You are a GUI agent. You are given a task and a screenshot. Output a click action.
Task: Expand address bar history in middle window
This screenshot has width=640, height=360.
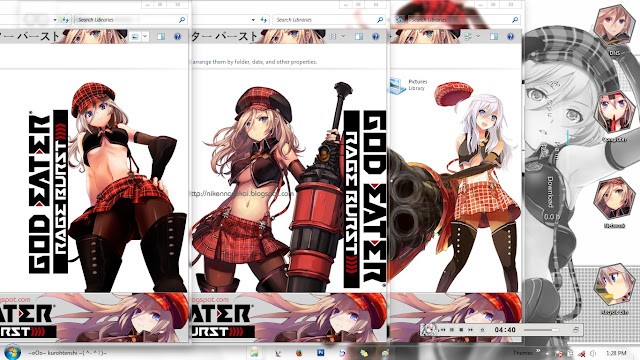253,20
